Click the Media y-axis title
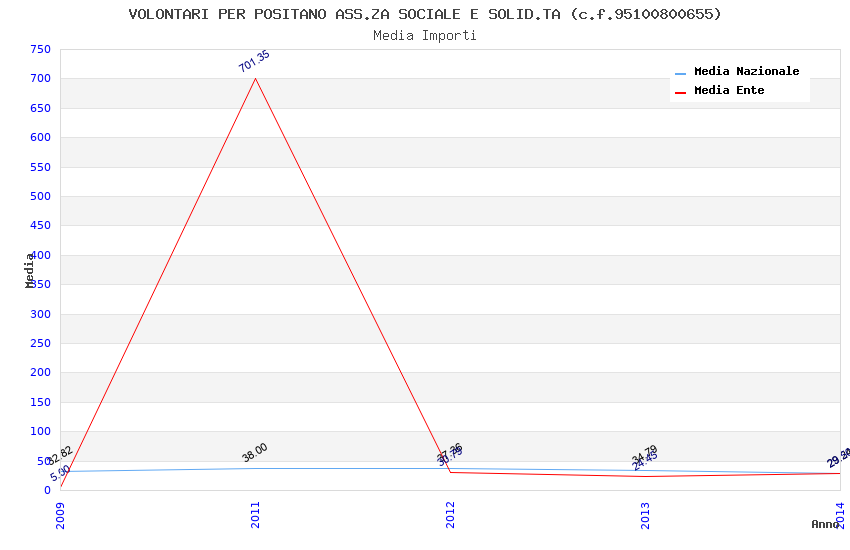The image size is (850, 550). pos(30,270)
